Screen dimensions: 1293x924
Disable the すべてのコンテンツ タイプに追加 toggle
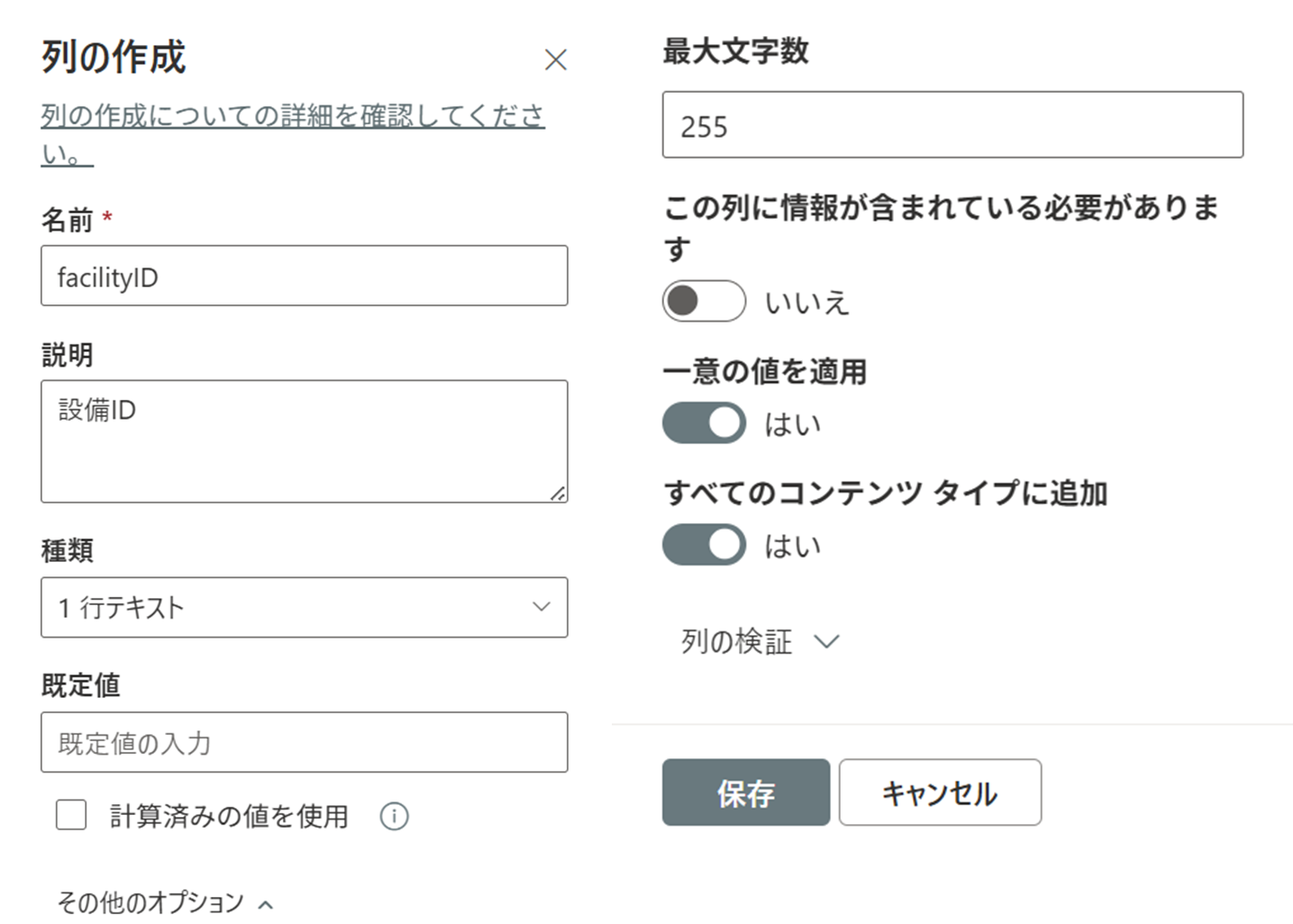point(704,545)
